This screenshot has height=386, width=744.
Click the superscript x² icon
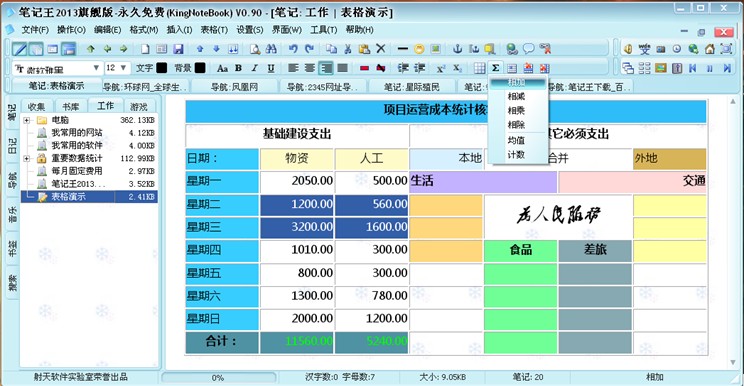pyautogui.click(x=441, y=68)
